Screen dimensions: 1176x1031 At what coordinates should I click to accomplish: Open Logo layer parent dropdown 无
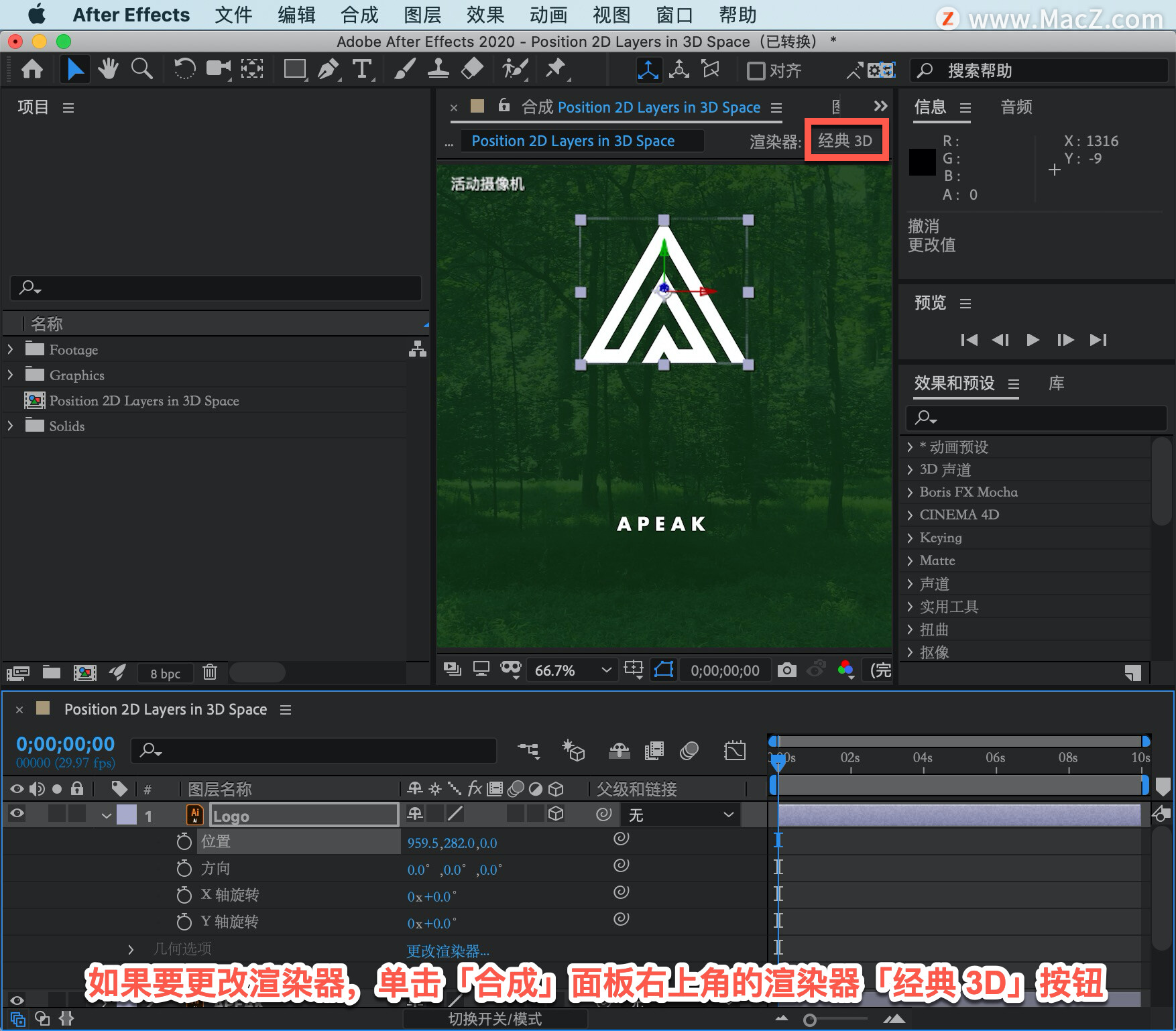click(682, 814)
